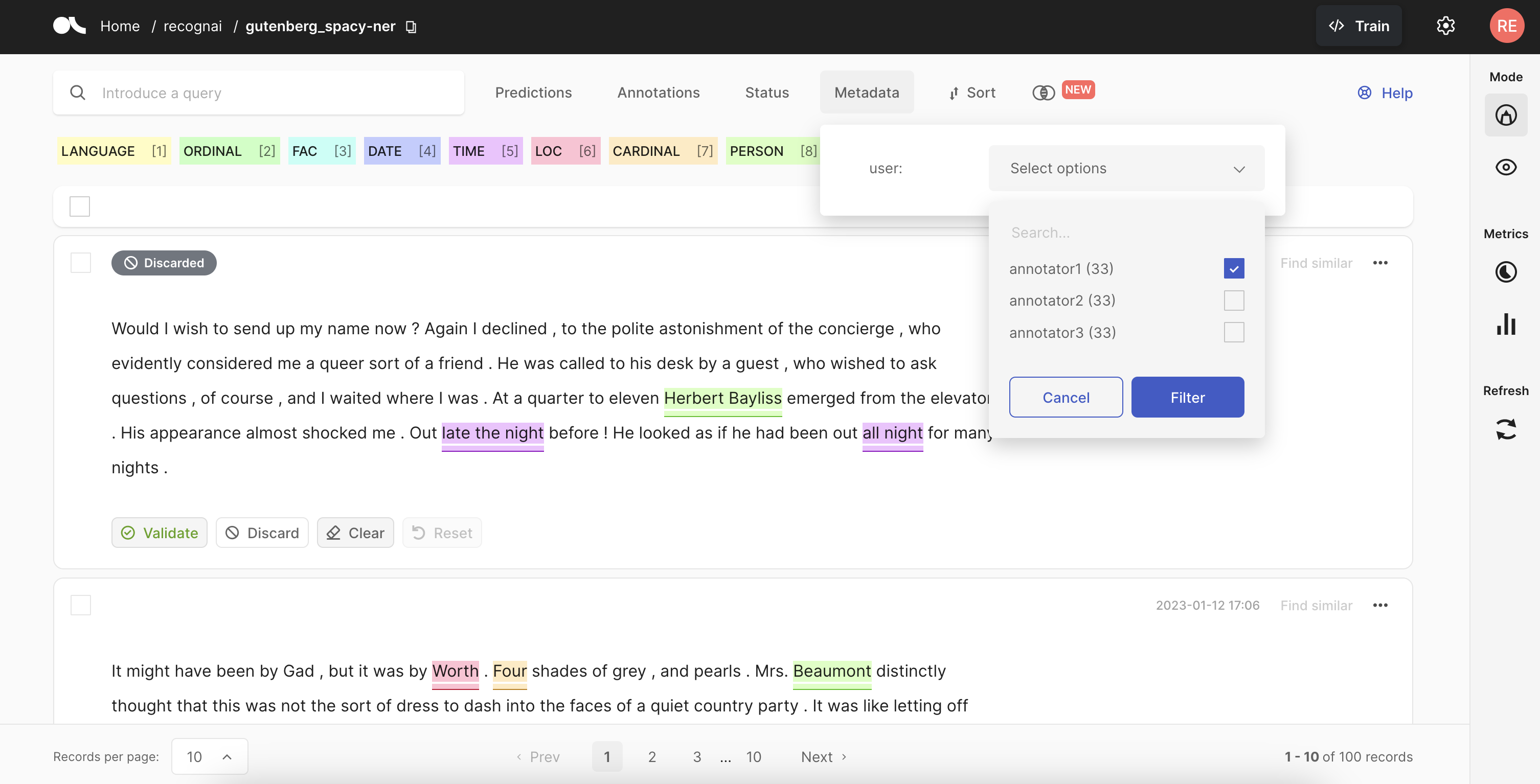The width and height of the screenshot is (1540, 784).
Task: Validate the first record
Action: point(159,533)
